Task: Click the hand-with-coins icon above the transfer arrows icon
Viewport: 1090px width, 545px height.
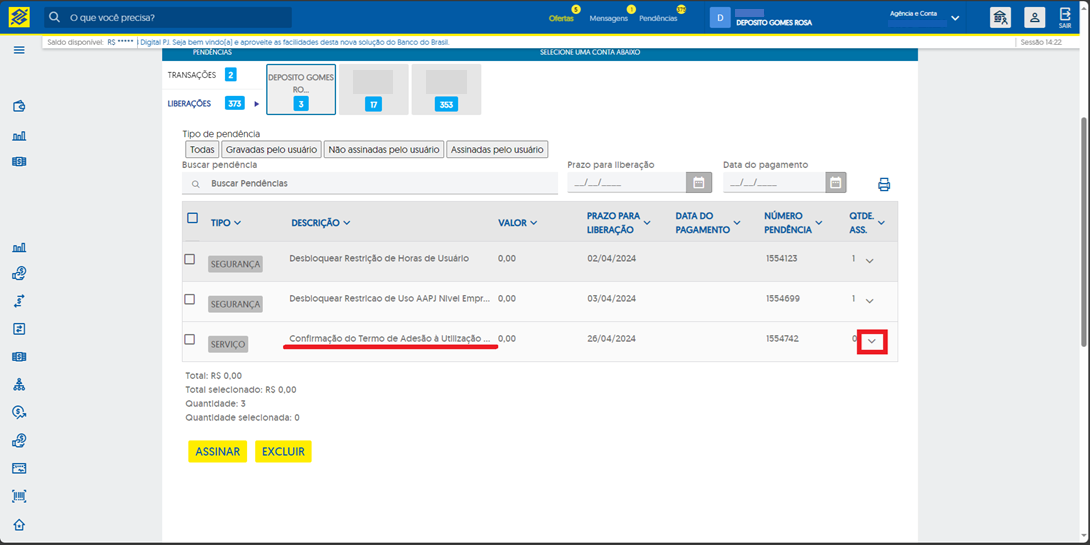Action: (19, 274)
